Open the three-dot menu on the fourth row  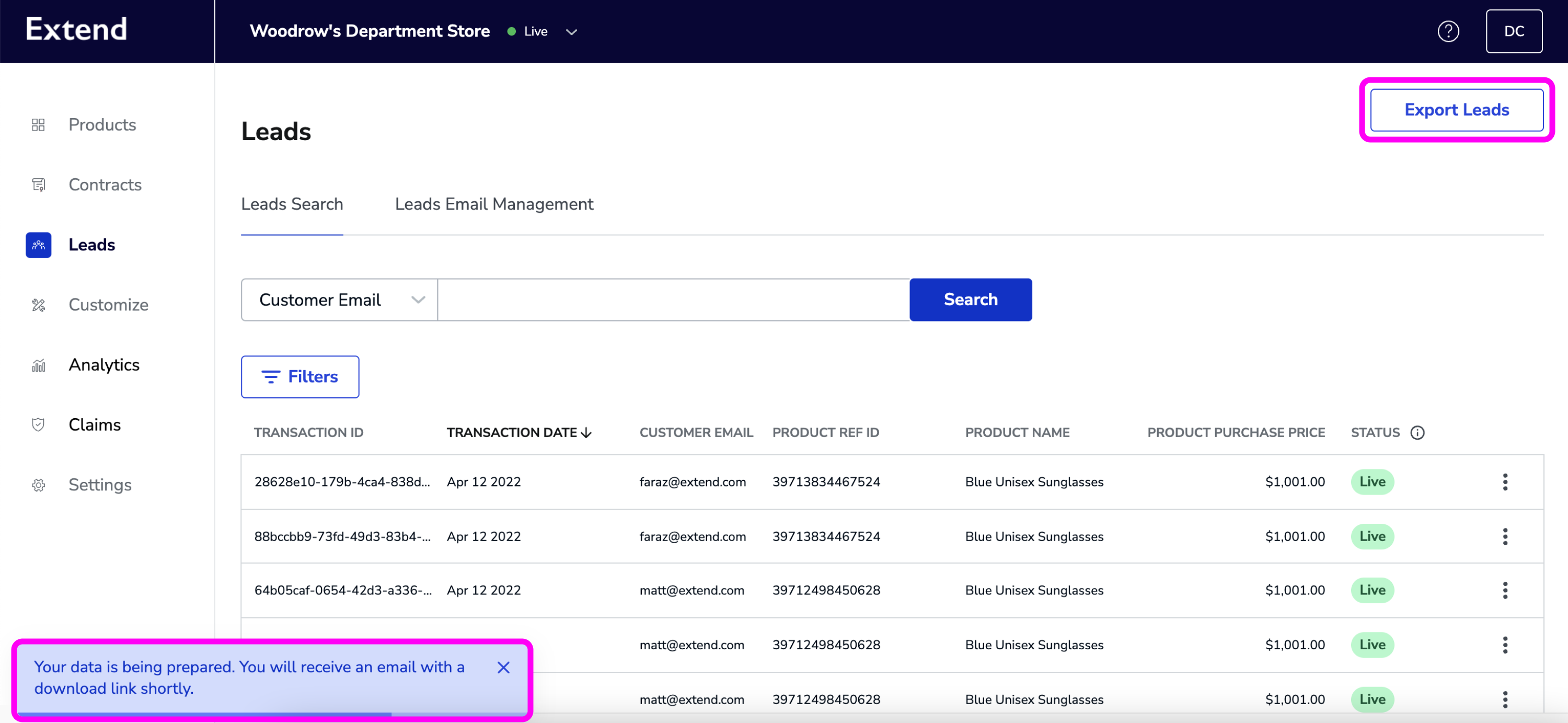point(1505,645)
